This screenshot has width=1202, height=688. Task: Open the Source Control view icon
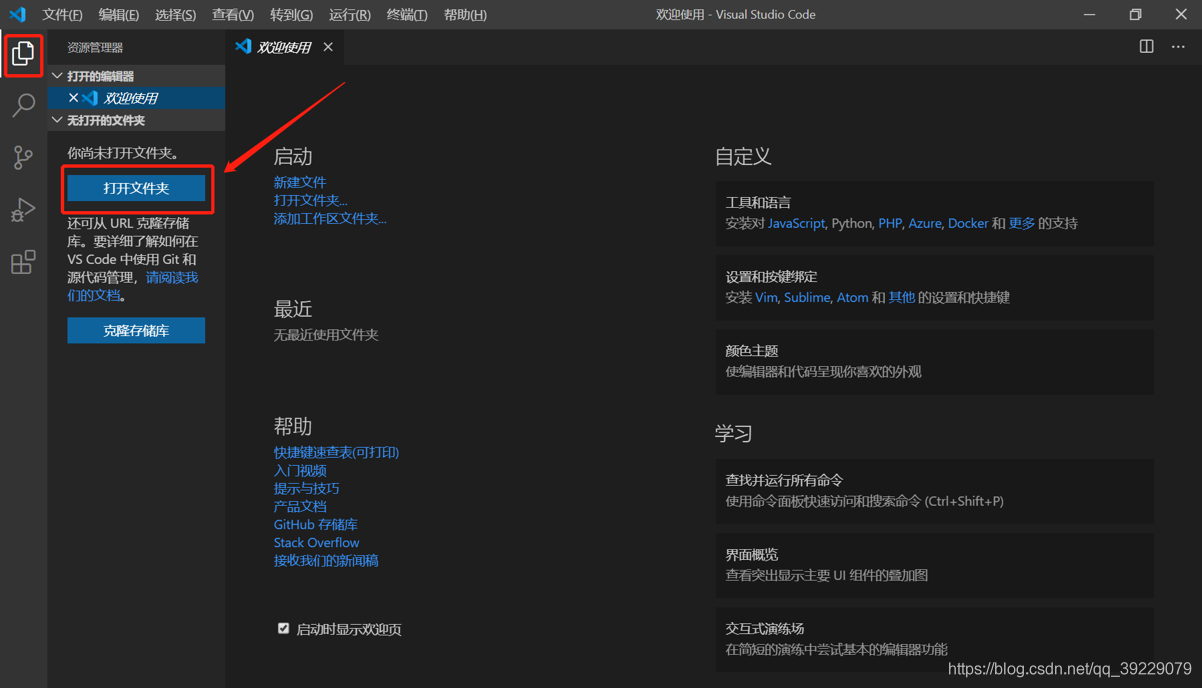pyautogui.click(x=23, y=157)
